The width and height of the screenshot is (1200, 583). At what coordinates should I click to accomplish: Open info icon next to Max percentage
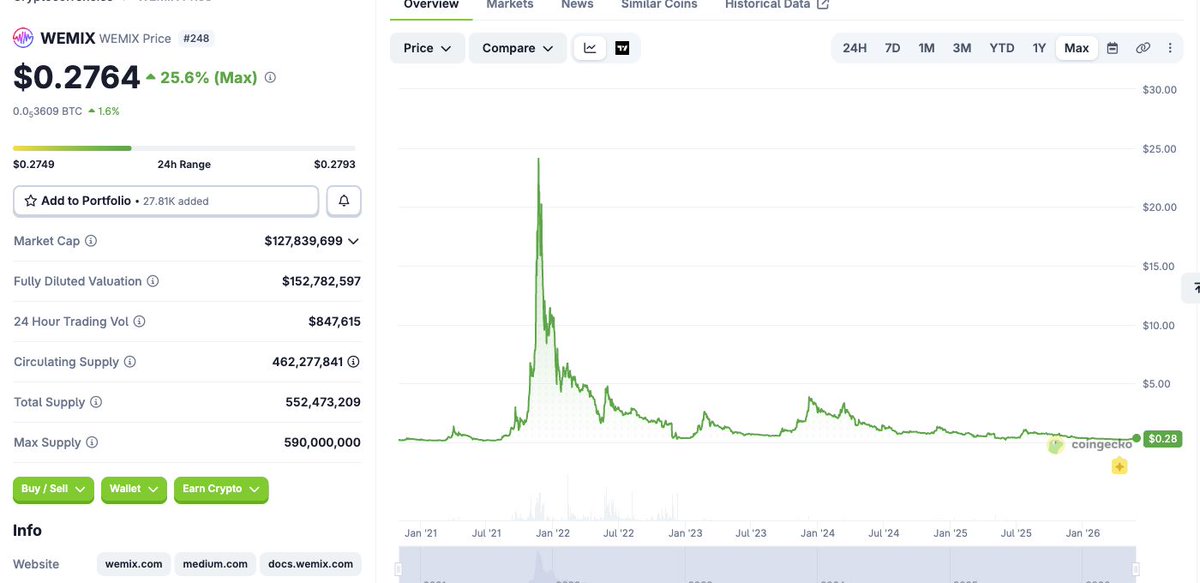pyautogui.click(x=270, y=77)
